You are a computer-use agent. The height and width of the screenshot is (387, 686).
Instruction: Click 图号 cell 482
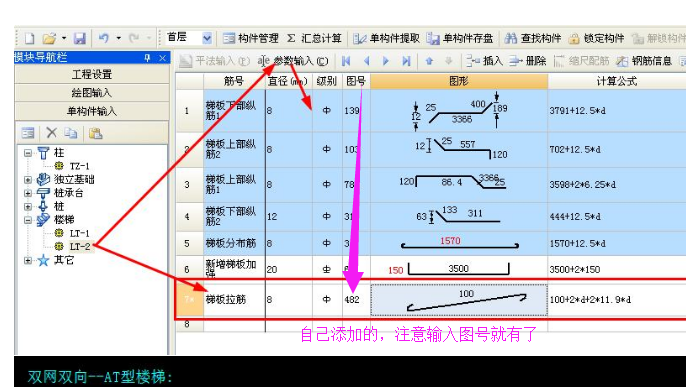click(357, 300)
